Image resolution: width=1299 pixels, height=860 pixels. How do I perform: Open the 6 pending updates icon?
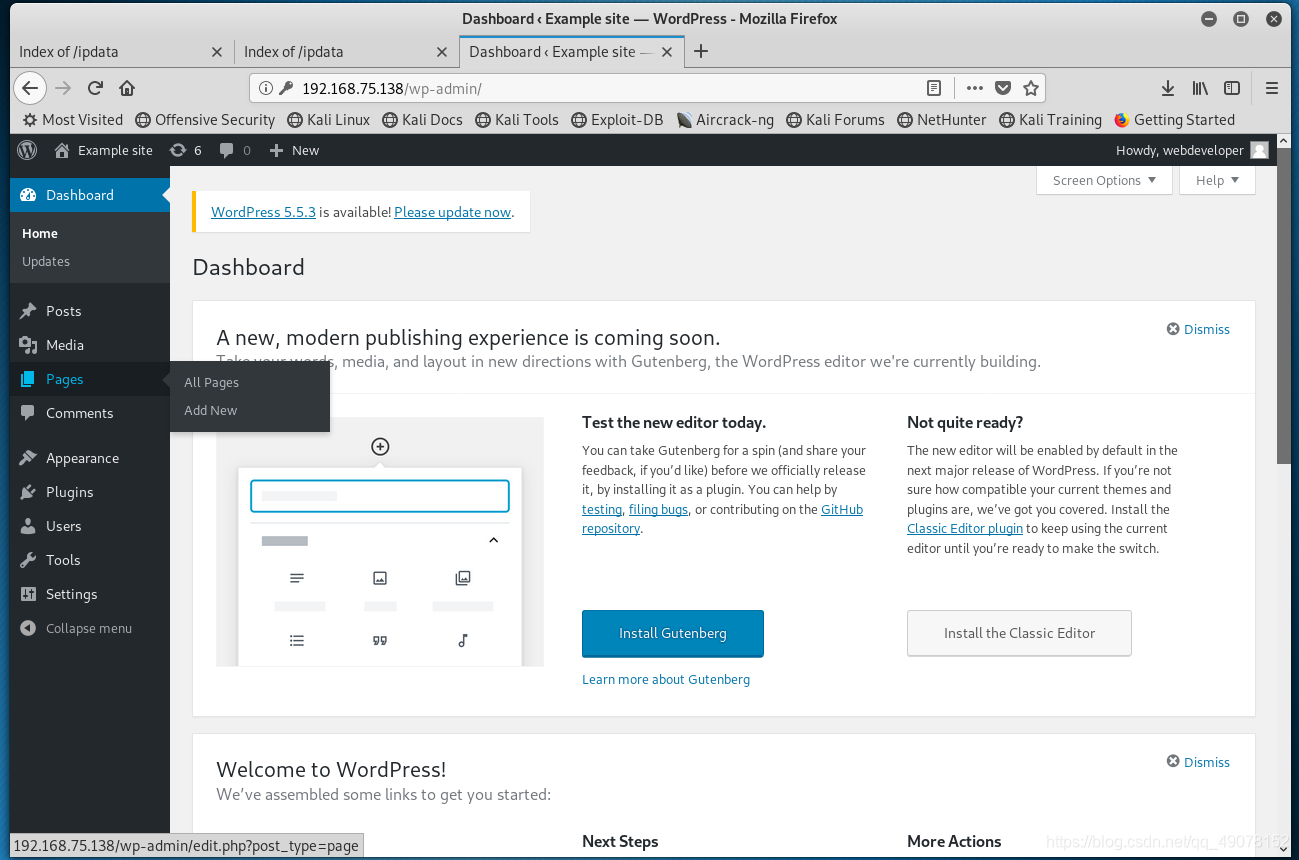186,150
